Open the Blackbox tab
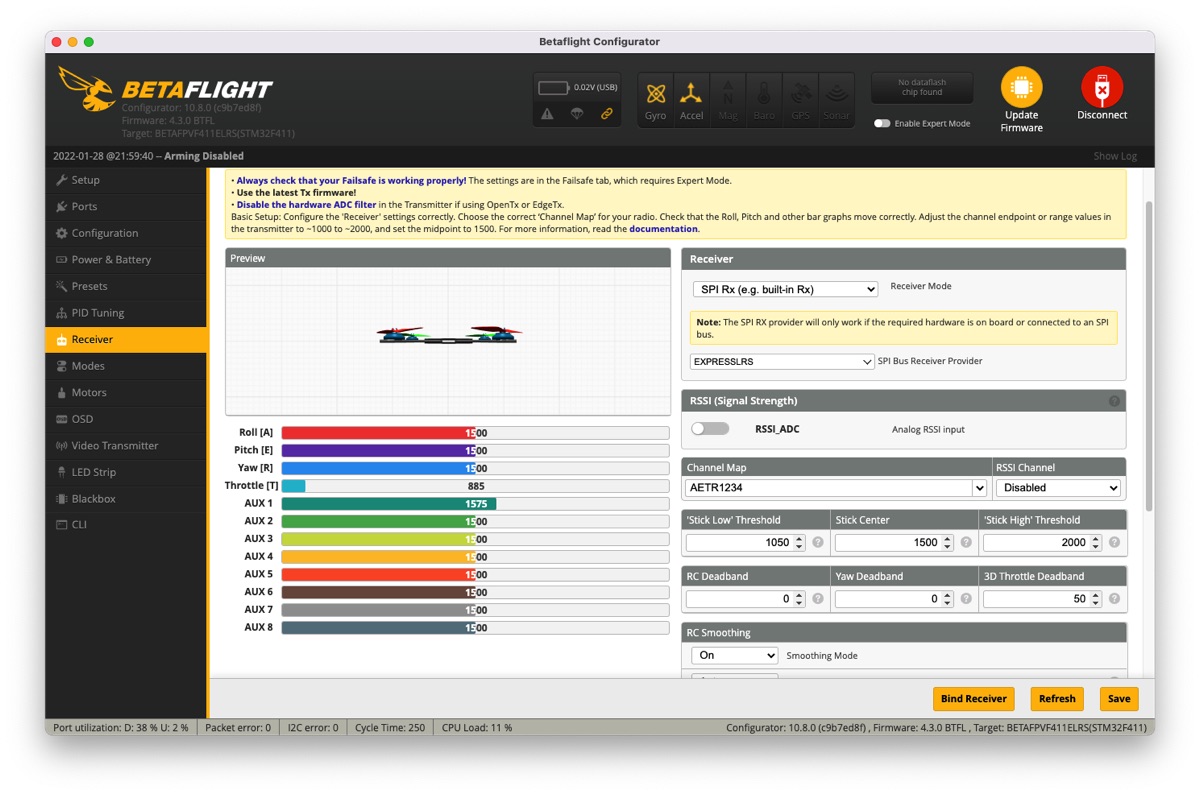The height and width of the screenshot is (795, 1200). (x=126, y=498)
